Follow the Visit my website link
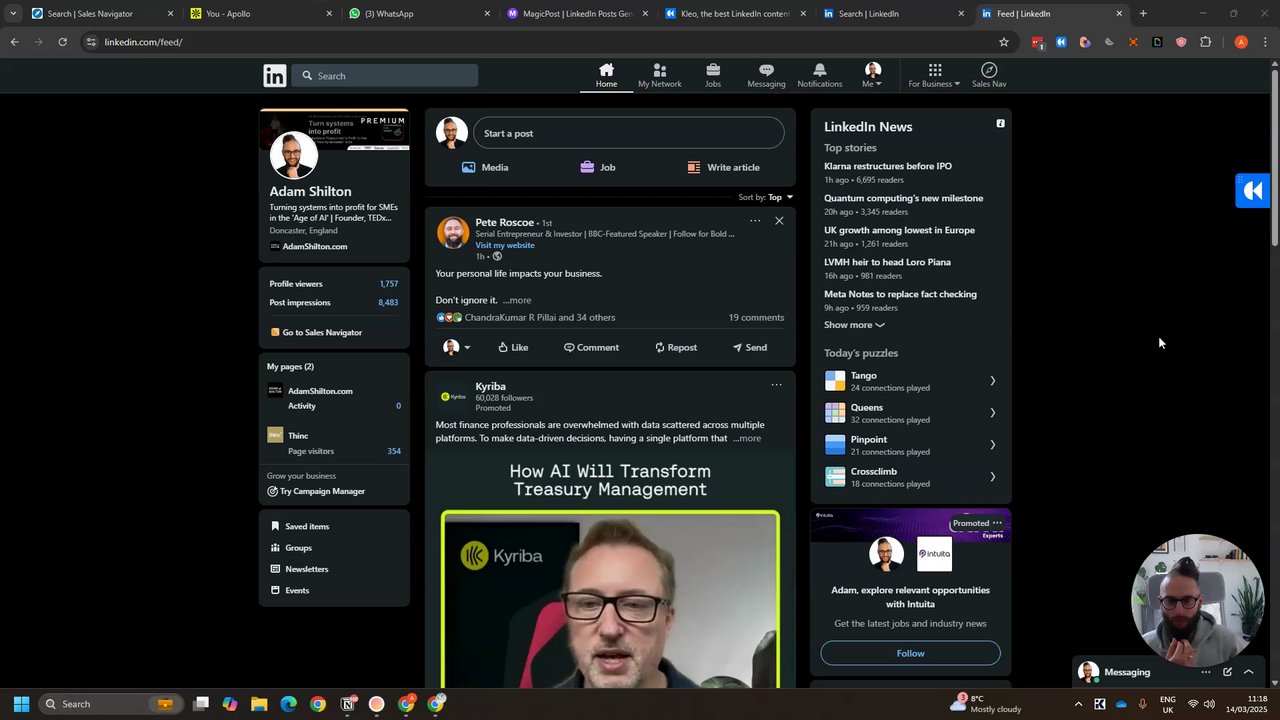1280x720 pixels. [504, 245]
